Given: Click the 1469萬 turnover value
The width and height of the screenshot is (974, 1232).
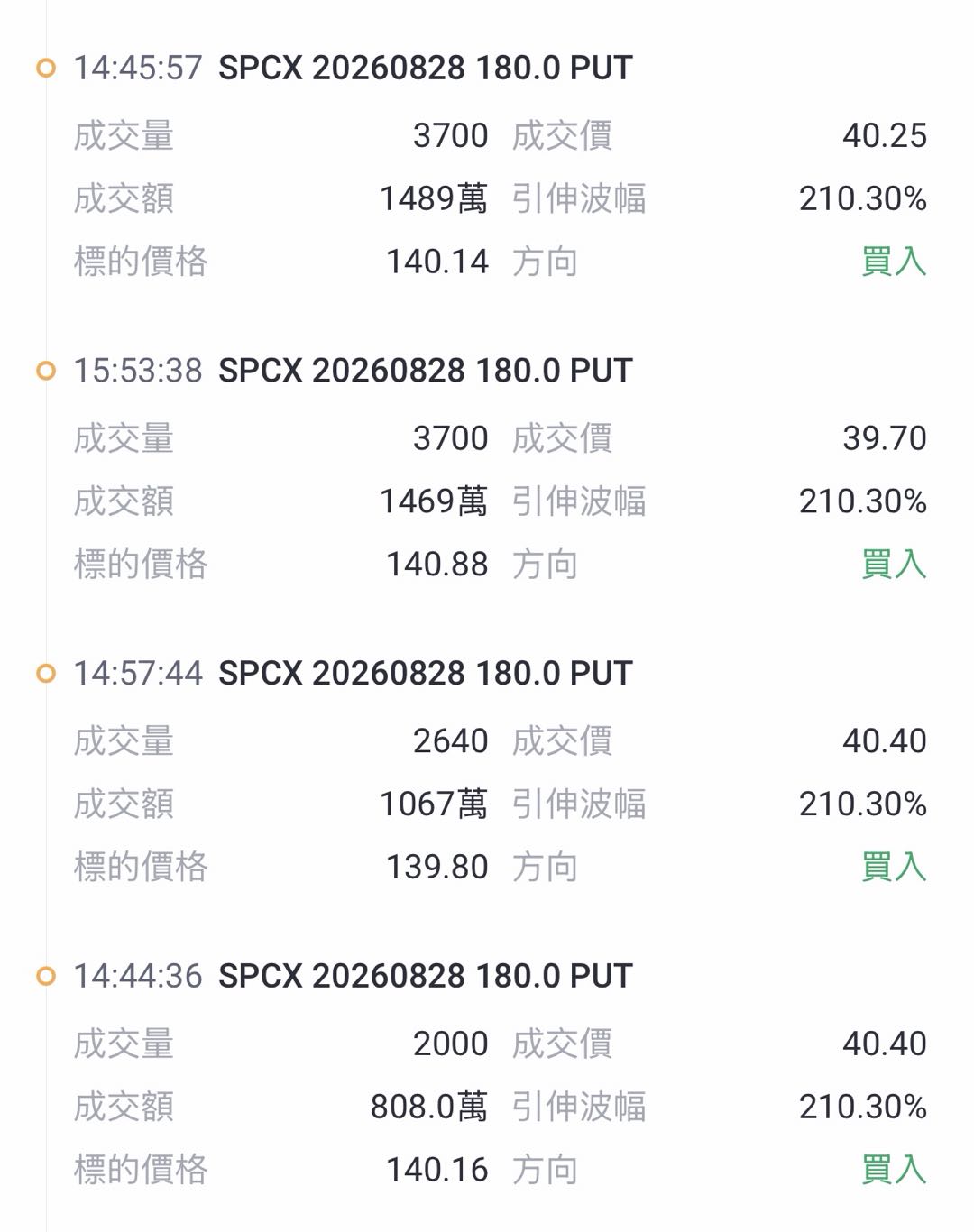Looking at the screenshot, I should point(434,501).
